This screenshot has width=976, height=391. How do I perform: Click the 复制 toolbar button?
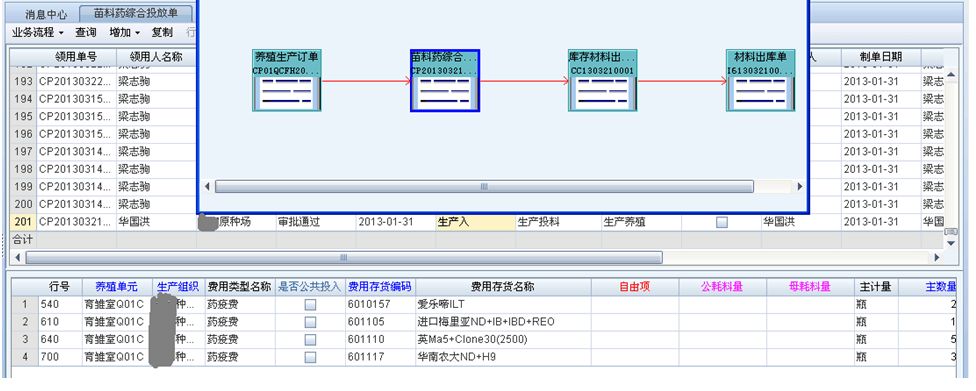pyautogui.click(x=162, y=32)
